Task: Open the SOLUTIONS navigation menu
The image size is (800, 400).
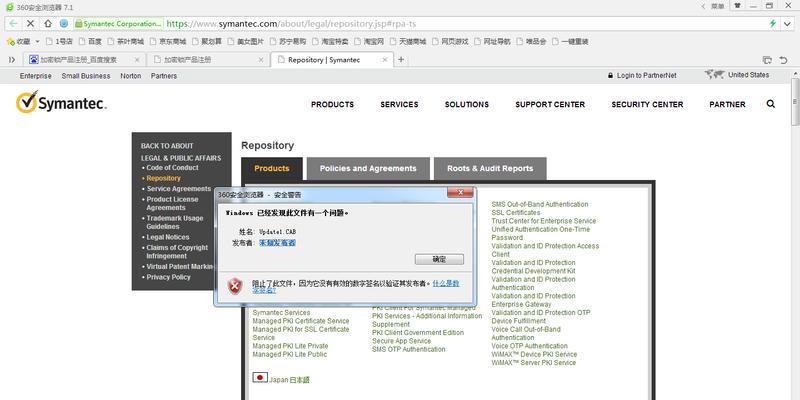Action: [467, 104]
